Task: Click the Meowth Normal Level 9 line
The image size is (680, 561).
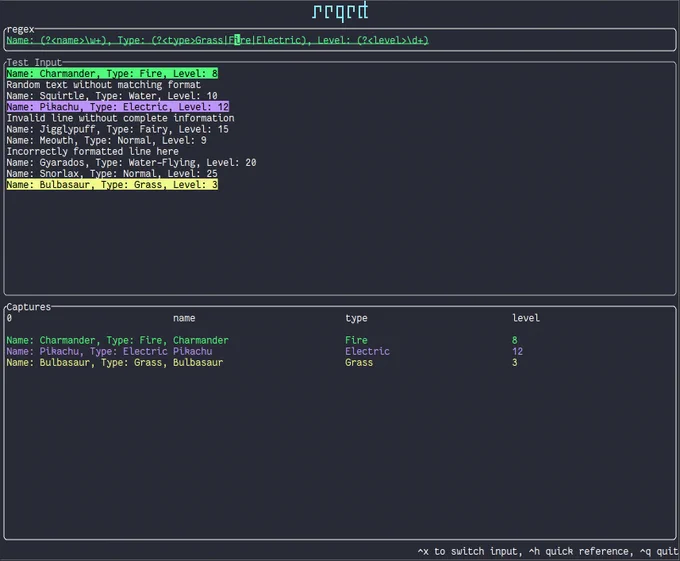Action: point(106,140)
